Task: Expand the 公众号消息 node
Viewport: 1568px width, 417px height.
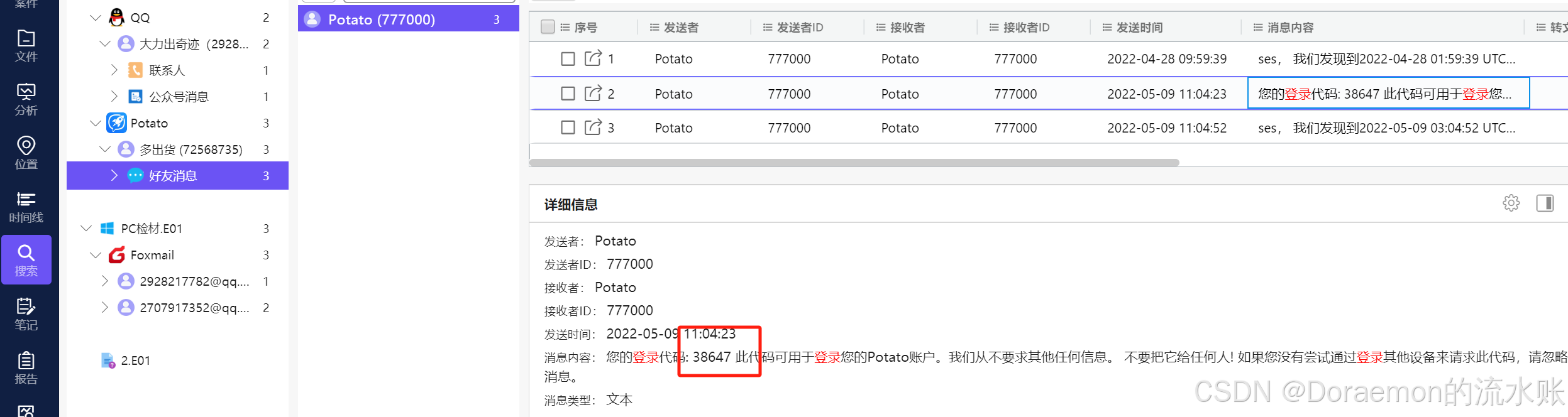Action: 114,96
